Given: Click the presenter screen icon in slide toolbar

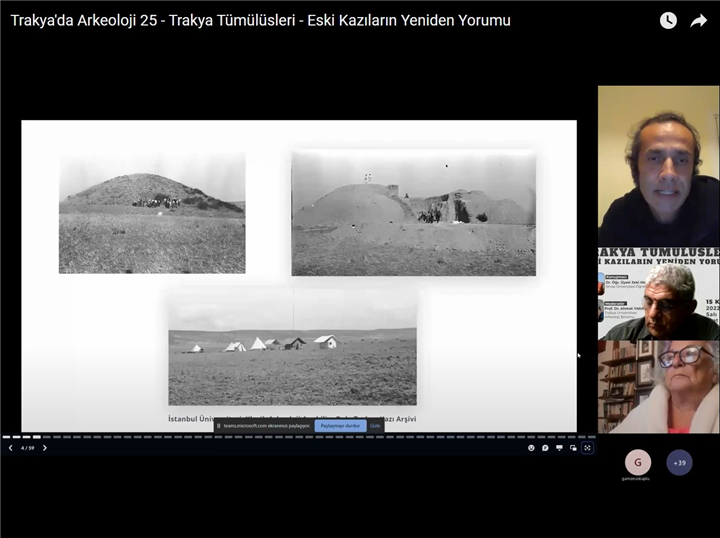Looking at the screenshot, I should tap(559, 448).
